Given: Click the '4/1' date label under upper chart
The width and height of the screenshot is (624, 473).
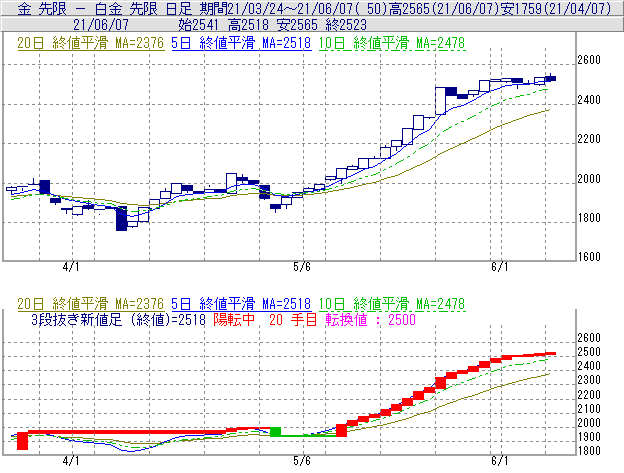Looking at the screenshot, I should 71,267.
